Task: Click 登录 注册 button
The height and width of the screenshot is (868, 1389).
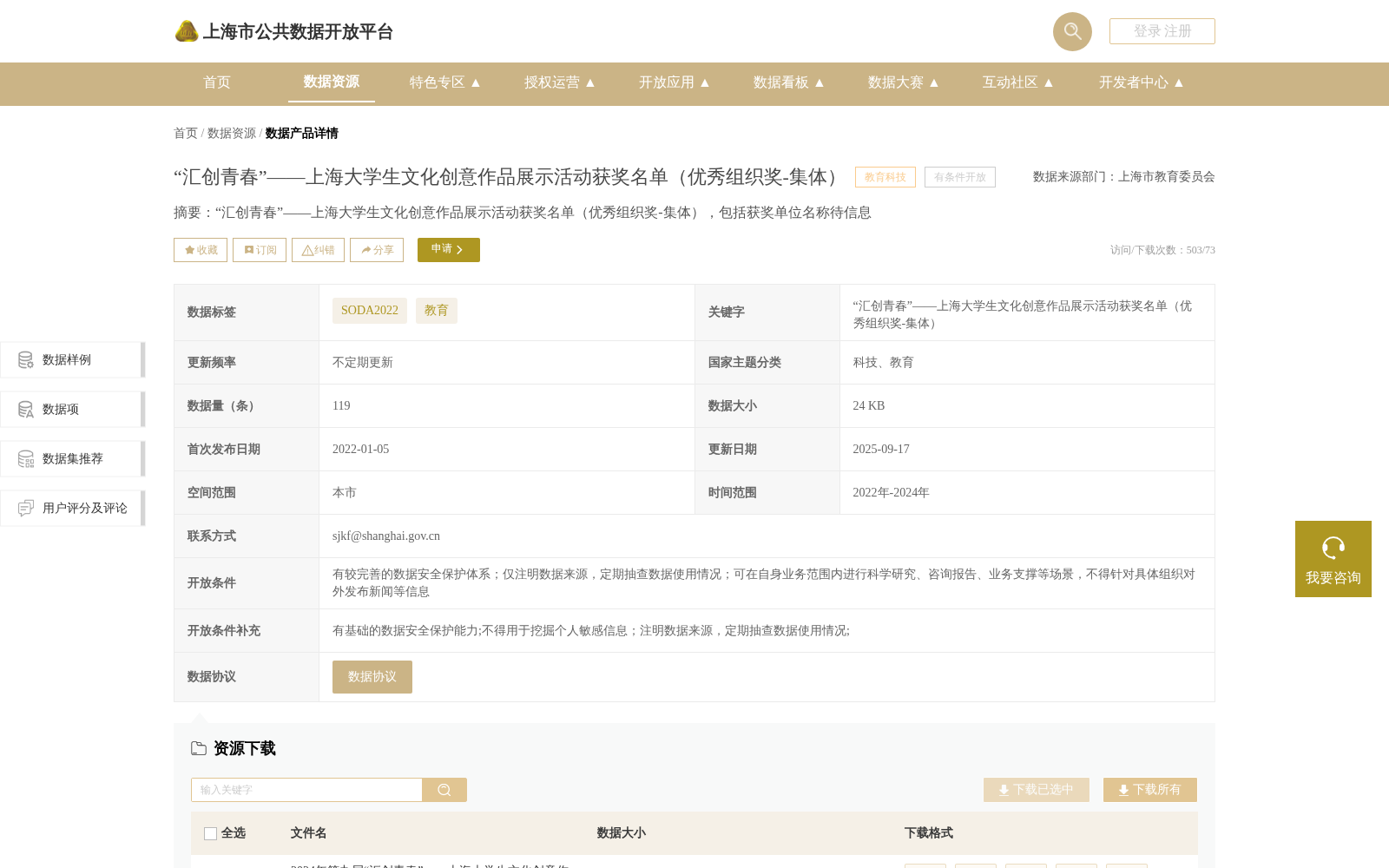Action: point(1162,31)
